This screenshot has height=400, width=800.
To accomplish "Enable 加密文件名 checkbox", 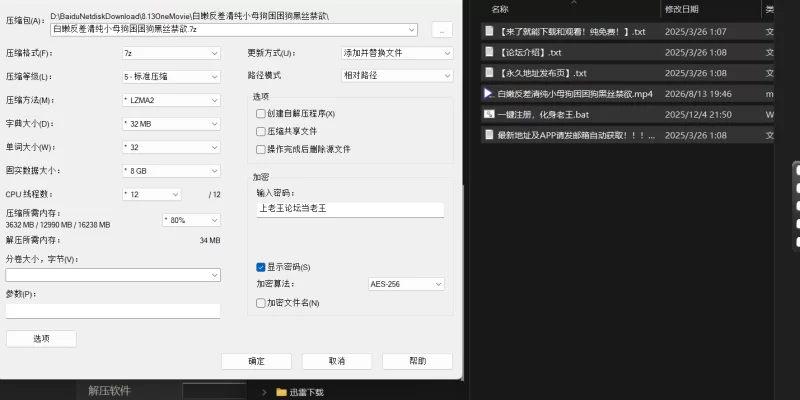I will pyautogui.click(x=261, y=303).
